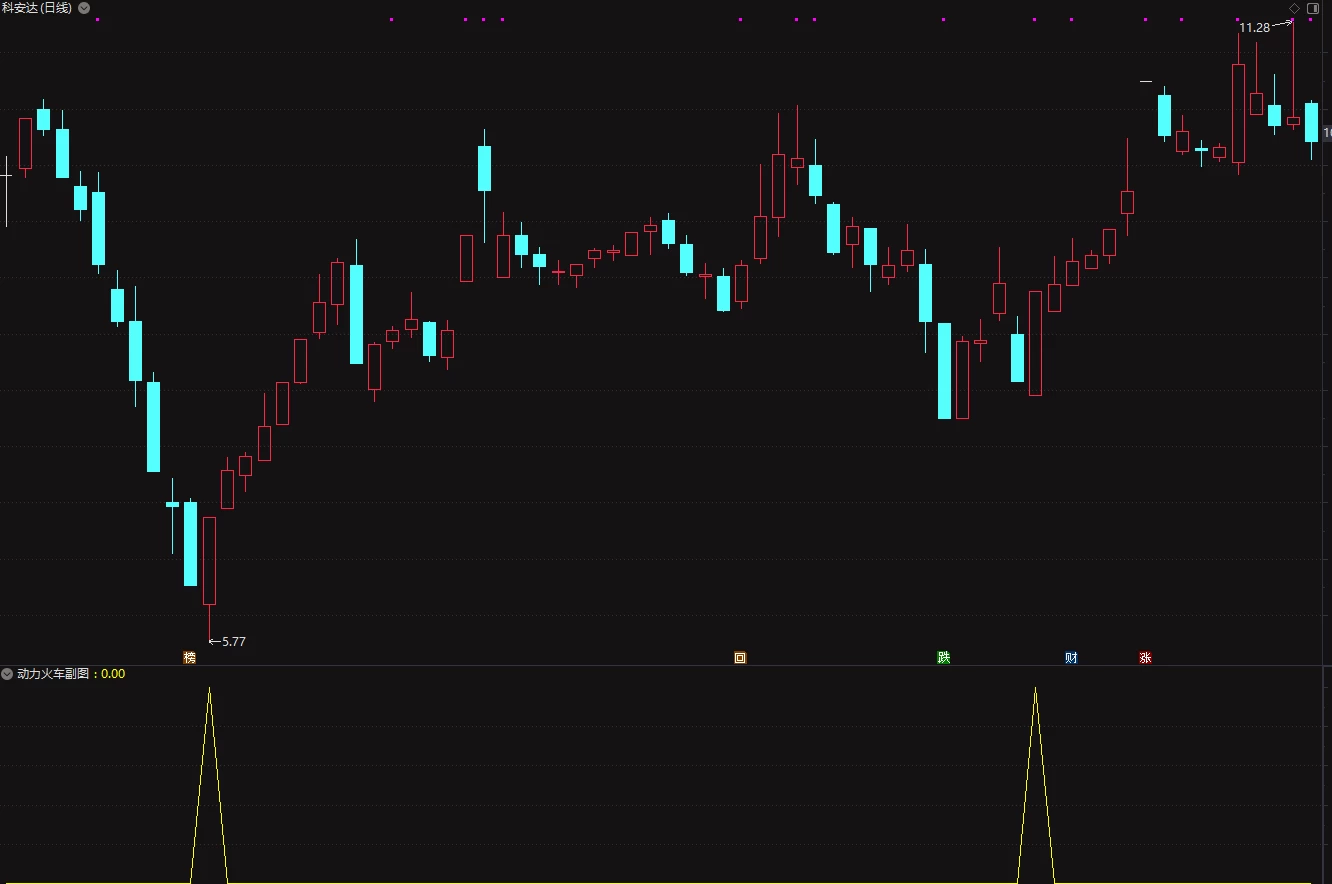Image resolution: width=1332 pixels, height=884 pixels.
Task: Open the 回 event marker
Action: pos(740,658)
